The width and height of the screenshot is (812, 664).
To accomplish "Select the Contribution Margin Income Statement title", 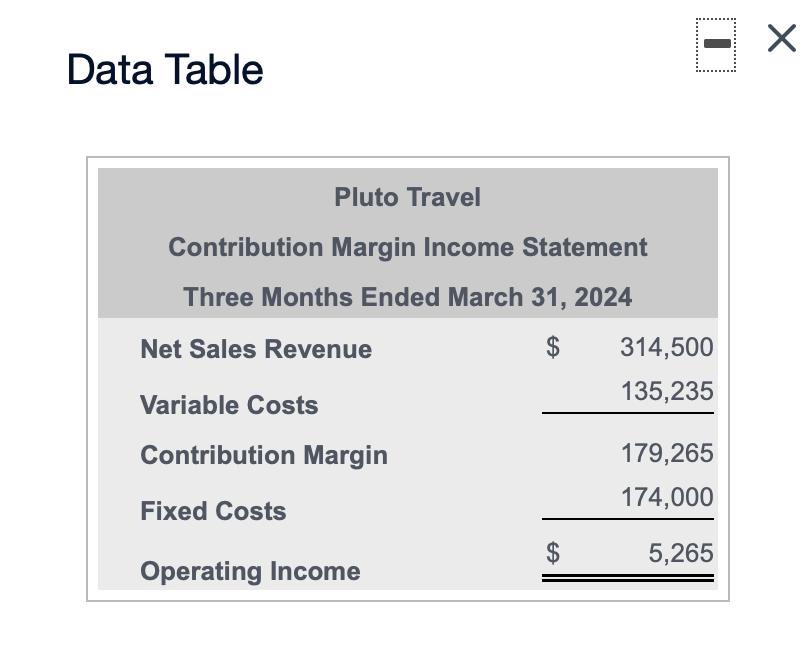I will (x=407, y=247).
